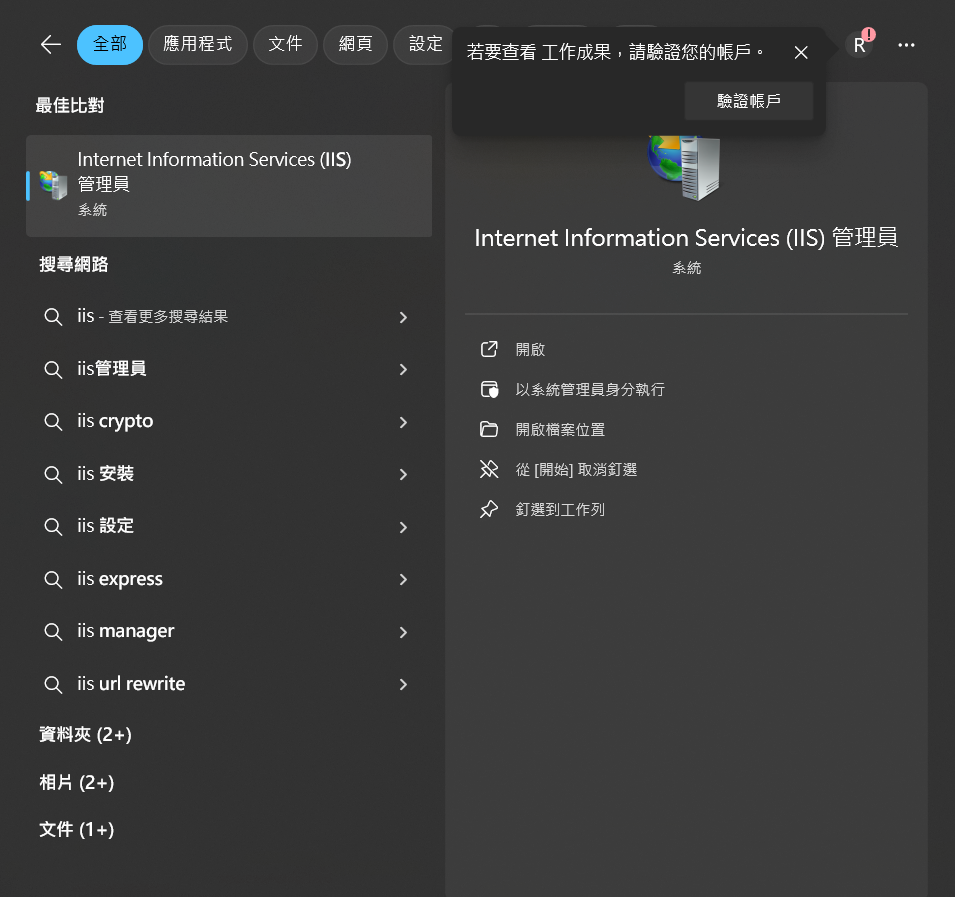Click the search icon beside 'iis manager'
Screen dimensions: 955x897
point(53,632)
